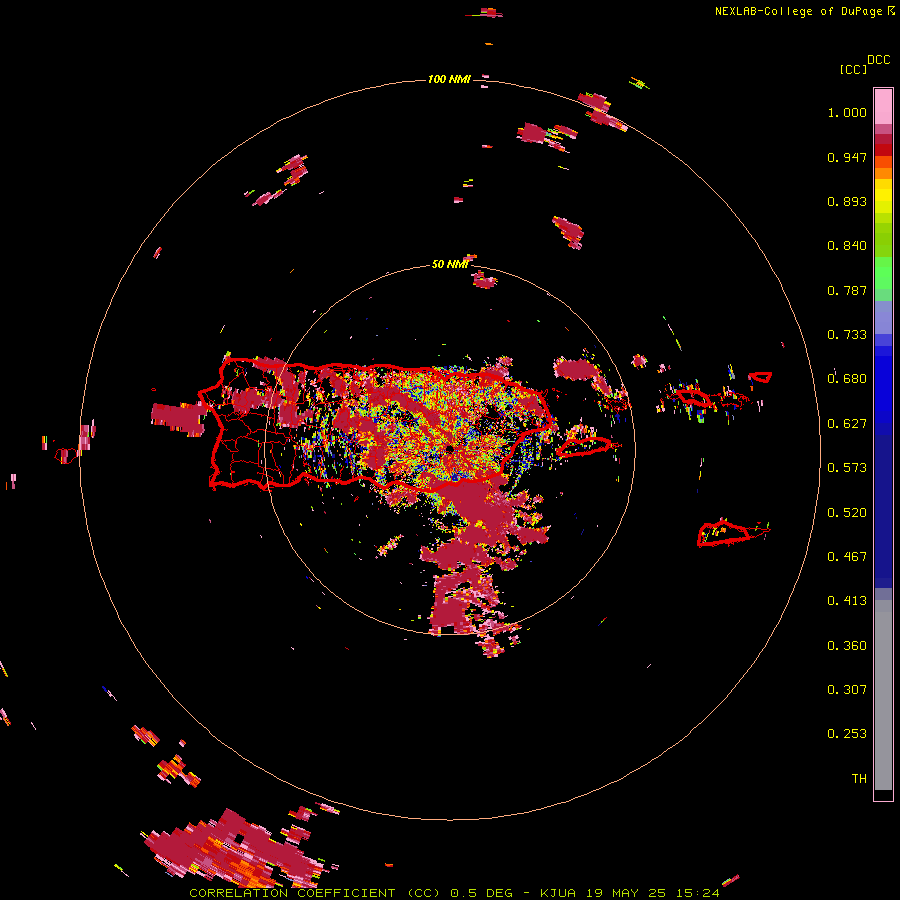Click the 0.947 color scale label
900x900 pixels.
[x=847, y=157]
